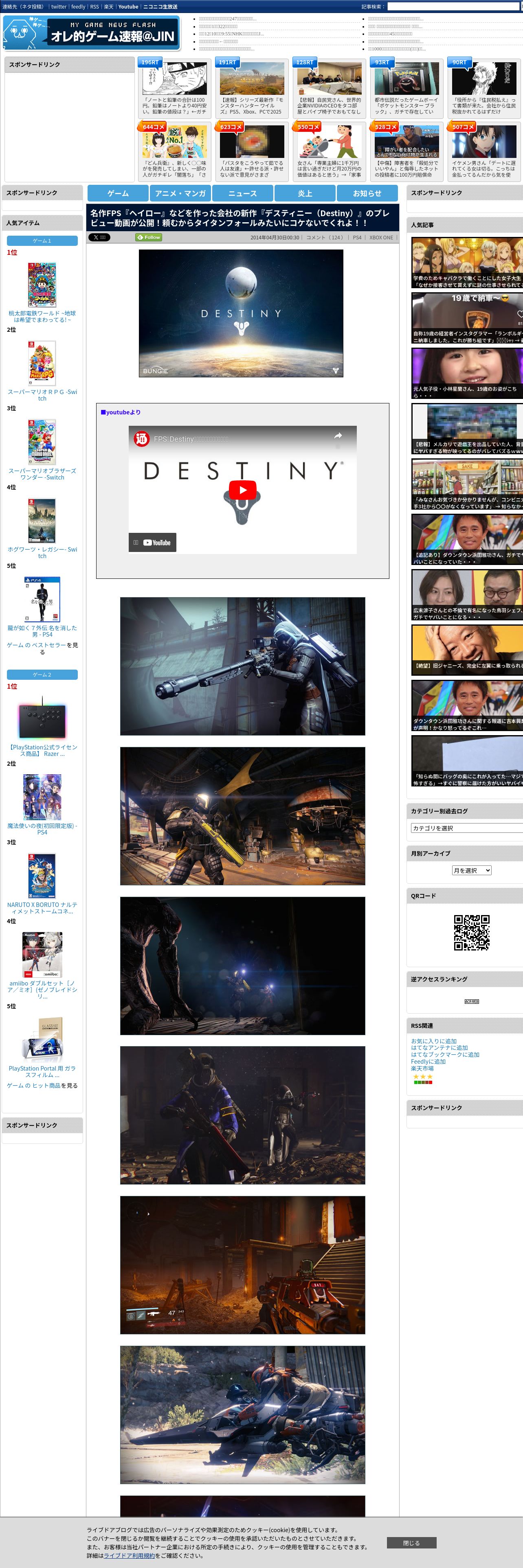Focus the 記事検索 search field

click(453, 7)
